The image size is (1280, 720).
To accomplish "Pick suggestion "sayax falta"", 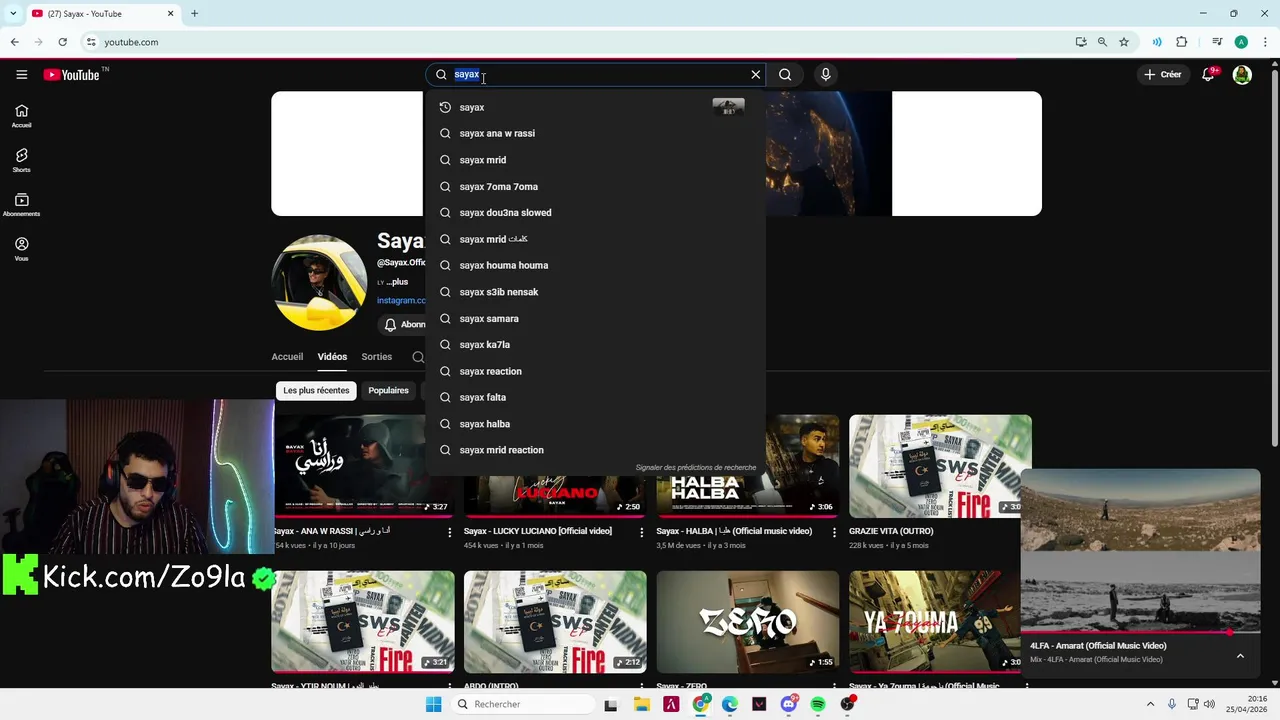I will coord(595,397).
